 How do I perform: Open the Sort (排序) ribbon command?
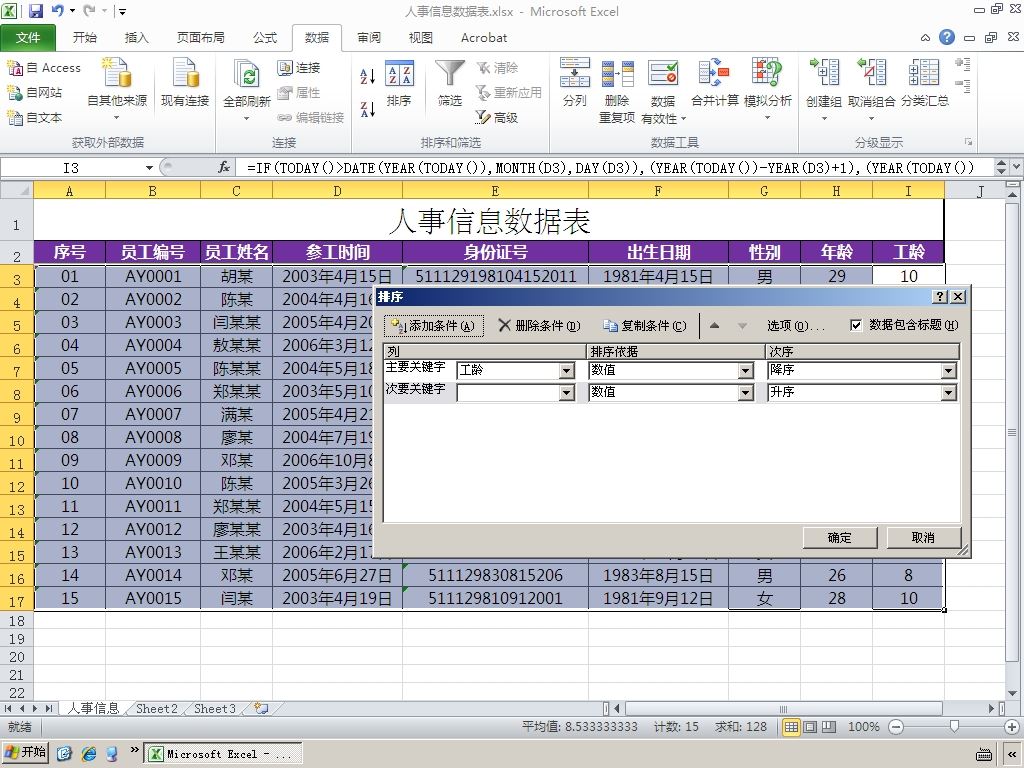pyautogui.click(x=399, y=84)
